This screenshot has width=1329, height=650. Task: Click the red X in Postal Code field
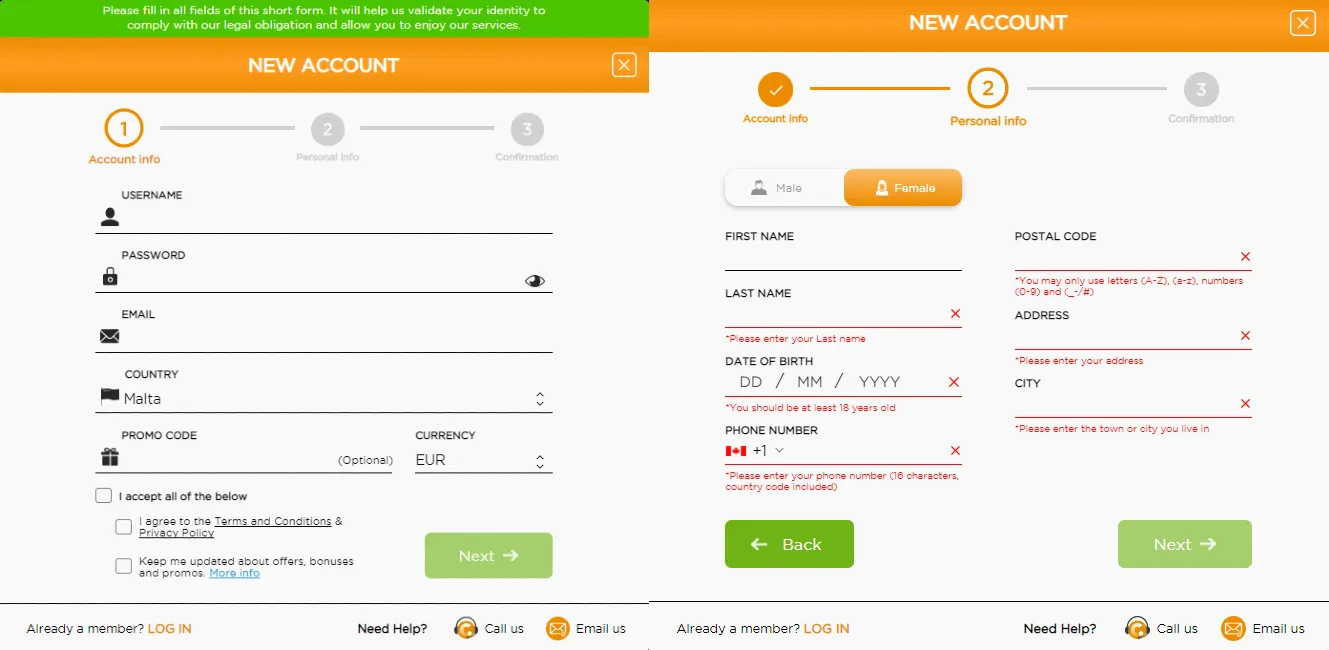[1245, 257]
